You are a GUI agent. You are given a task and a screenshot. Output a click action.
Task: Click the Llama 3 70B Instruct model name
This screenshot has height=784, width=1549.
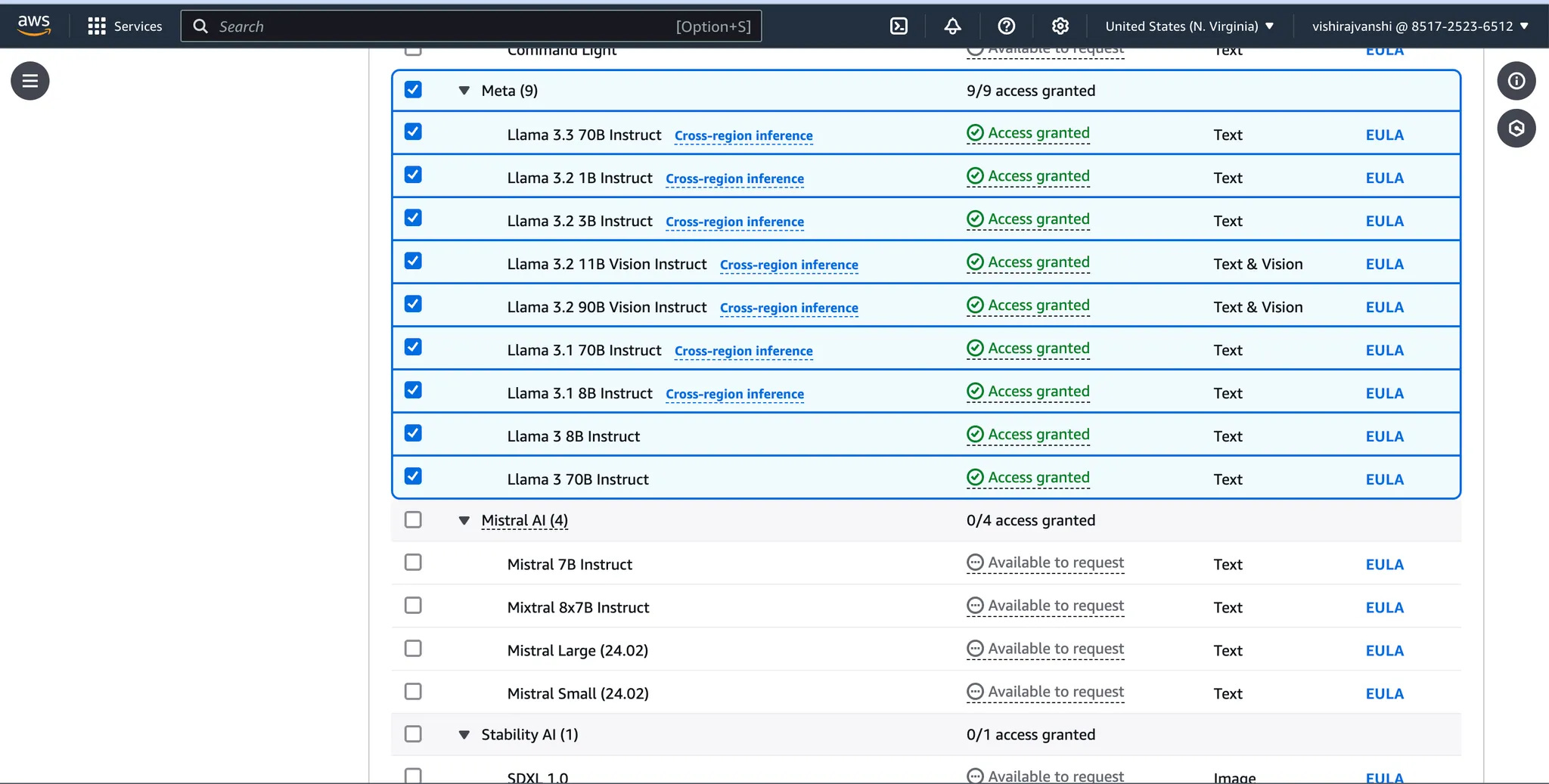coord(578,480)
